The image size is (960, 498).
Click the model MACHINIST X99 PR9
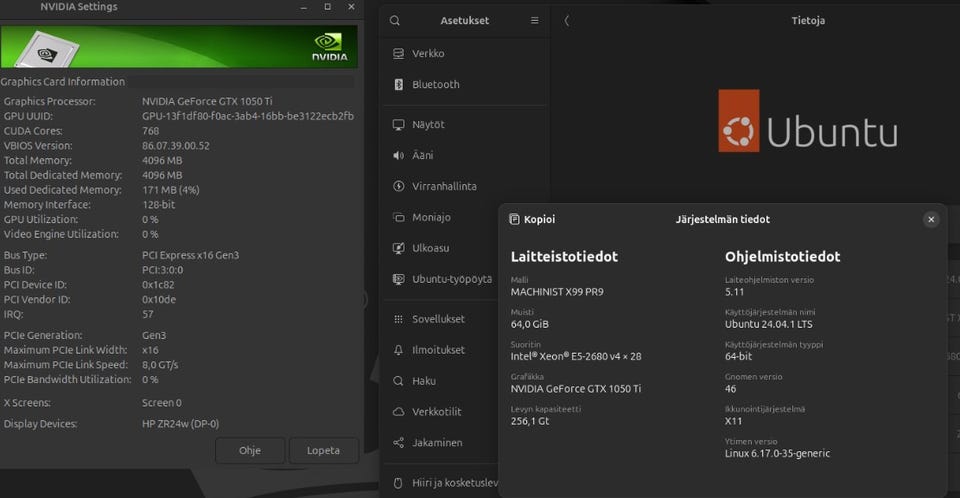(x=557, y=292)
